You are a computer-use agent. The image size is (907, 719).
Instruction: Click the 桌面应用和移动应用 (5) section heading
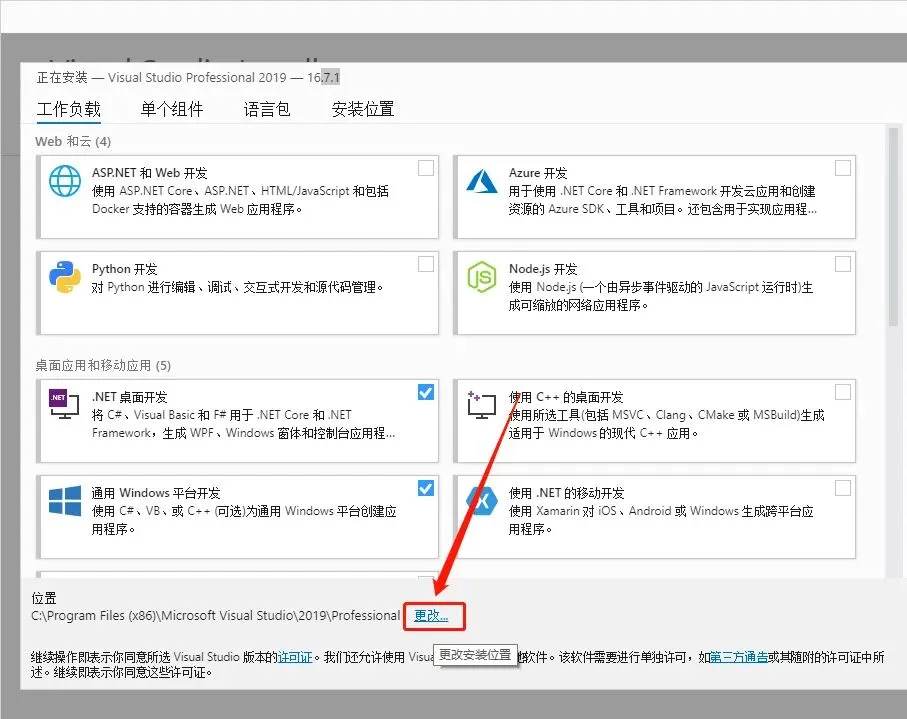pyautogui.click(x=103, y=366)
